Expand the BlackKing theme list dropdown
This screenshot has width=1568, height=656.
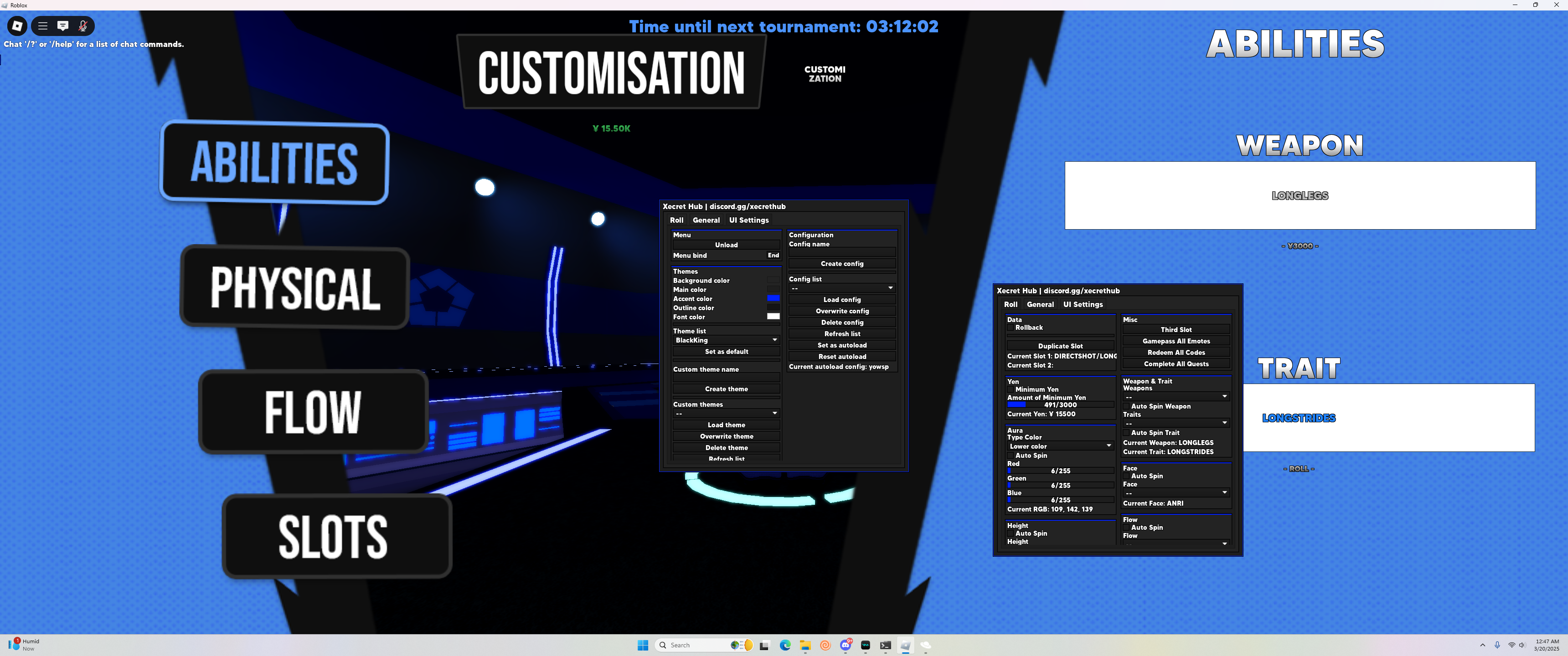pos(726,340)
